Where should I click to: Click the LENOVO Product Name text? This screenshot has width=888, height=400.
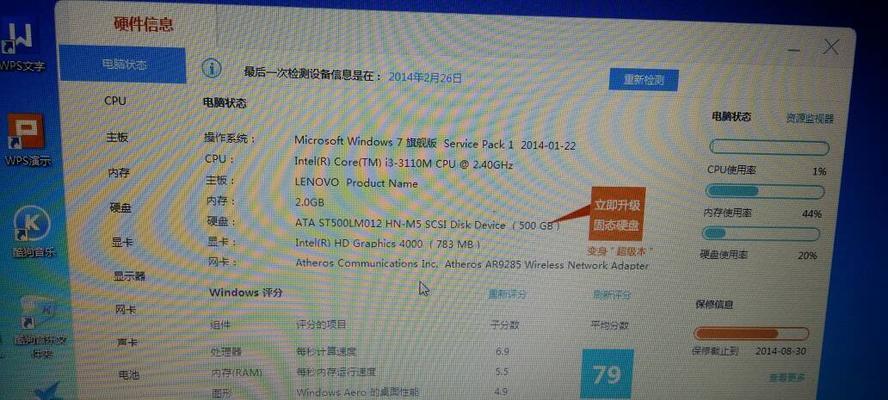(356, 183)
